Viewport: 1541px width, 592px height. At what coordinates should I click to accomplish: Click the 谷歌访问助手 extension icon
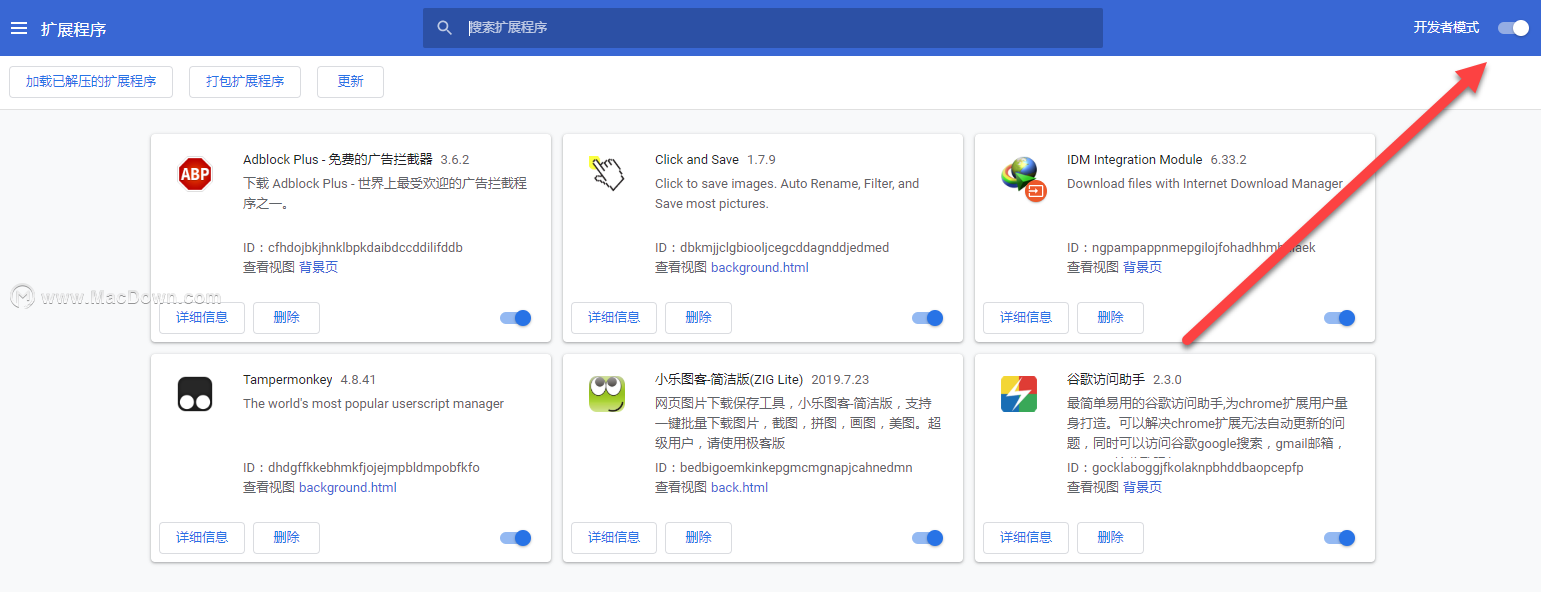(1019, 394)
